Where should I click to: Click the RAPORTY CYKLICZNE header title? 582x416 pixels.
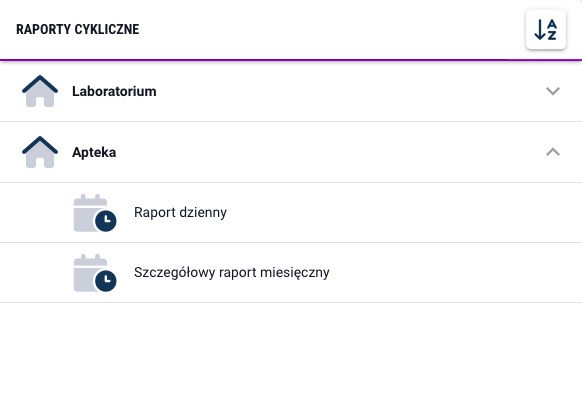coord(78,29)
